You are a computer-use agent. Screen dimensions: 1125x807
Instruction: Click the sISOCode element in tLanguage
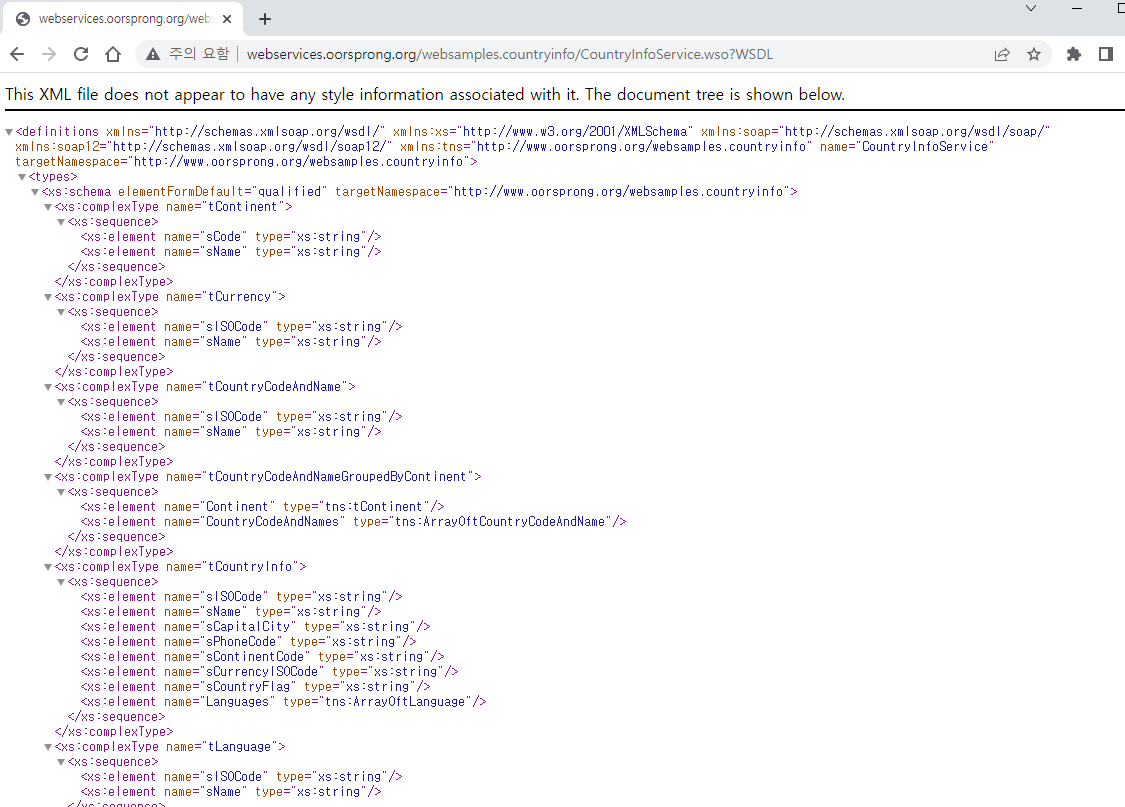241,778
